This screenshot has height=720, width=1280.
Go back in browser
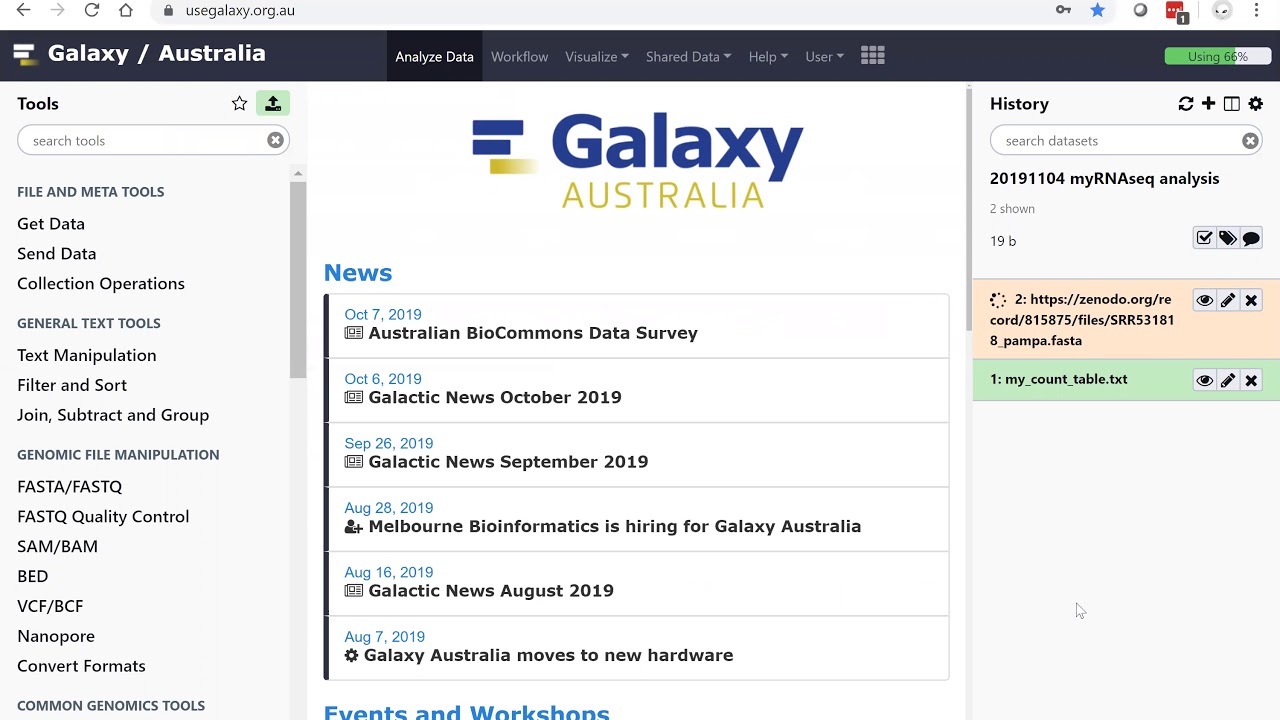pos(24,10)
